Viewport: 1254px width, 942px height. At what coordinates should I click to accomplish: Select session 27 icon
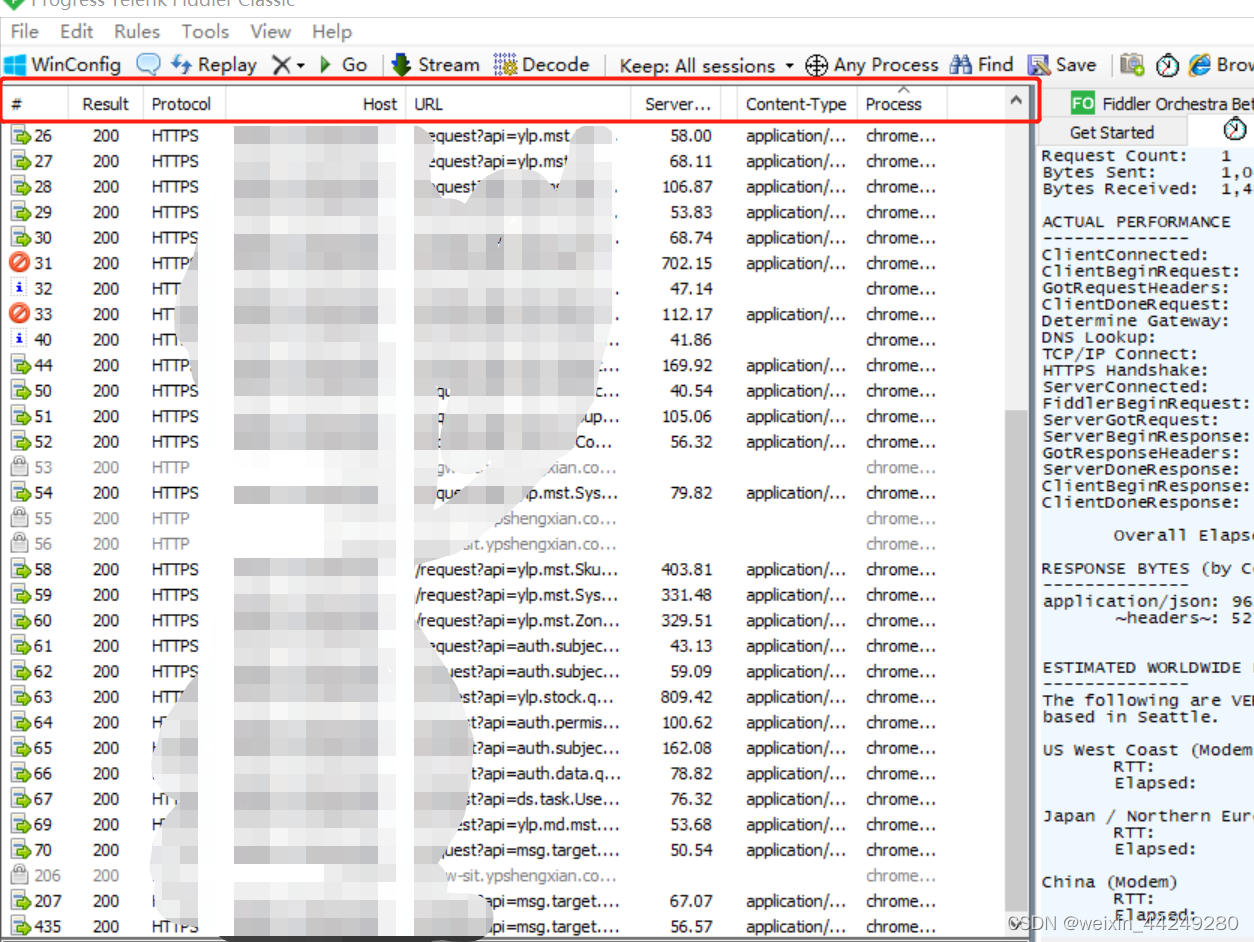(20, 161)
